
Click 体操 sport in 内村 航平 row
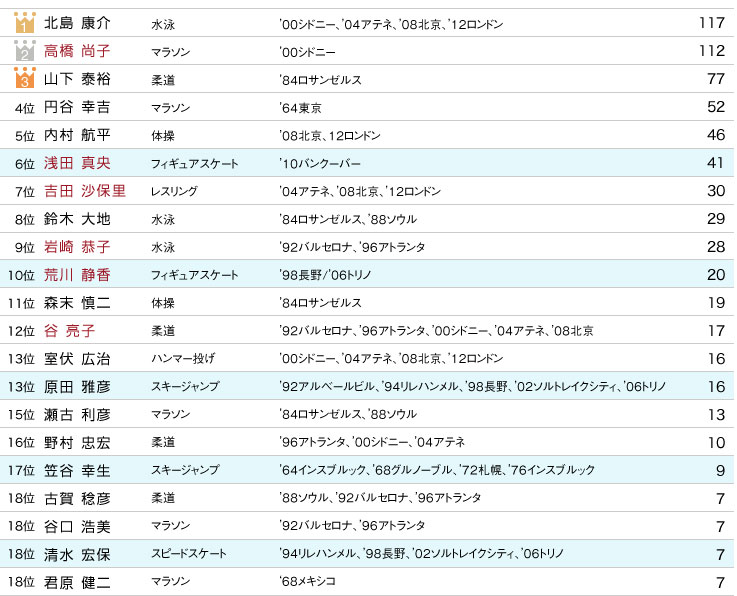pos(163,136)
